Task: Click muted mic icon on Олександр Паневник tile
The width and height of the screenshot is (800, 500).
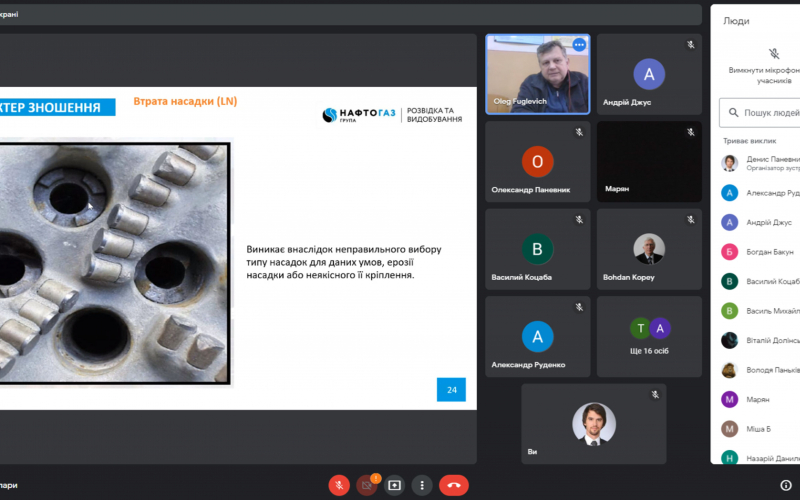Action: pyautogui.click(x=579, y=132)
